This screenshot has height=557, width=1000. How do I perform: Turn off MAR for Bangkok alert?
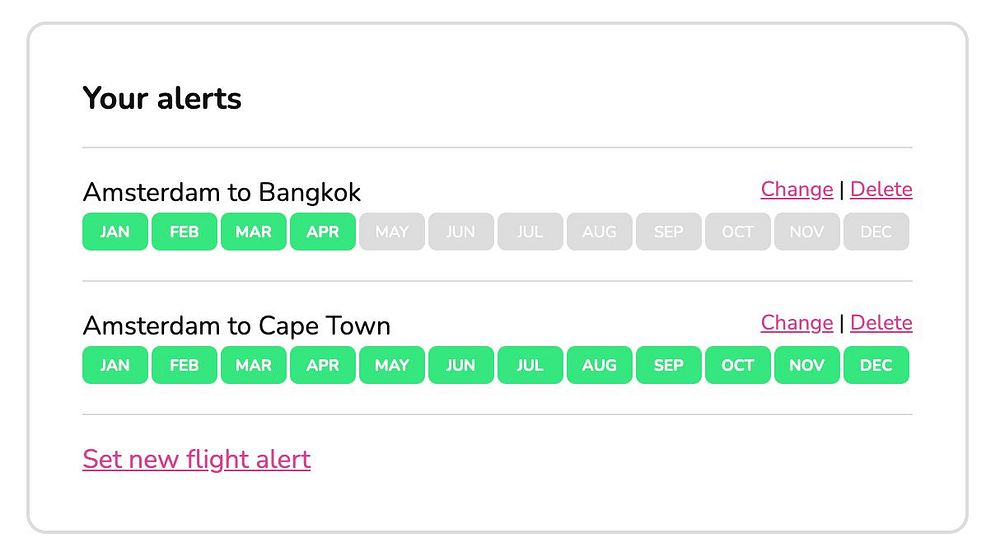(253, 232)
